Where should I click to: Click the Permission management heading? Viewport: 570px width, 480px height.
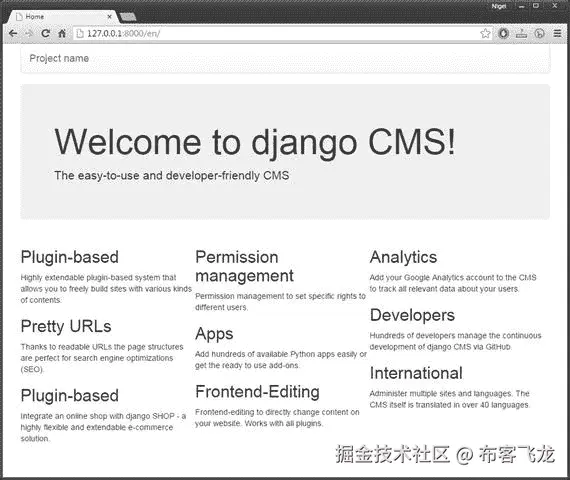pos(244,267)
